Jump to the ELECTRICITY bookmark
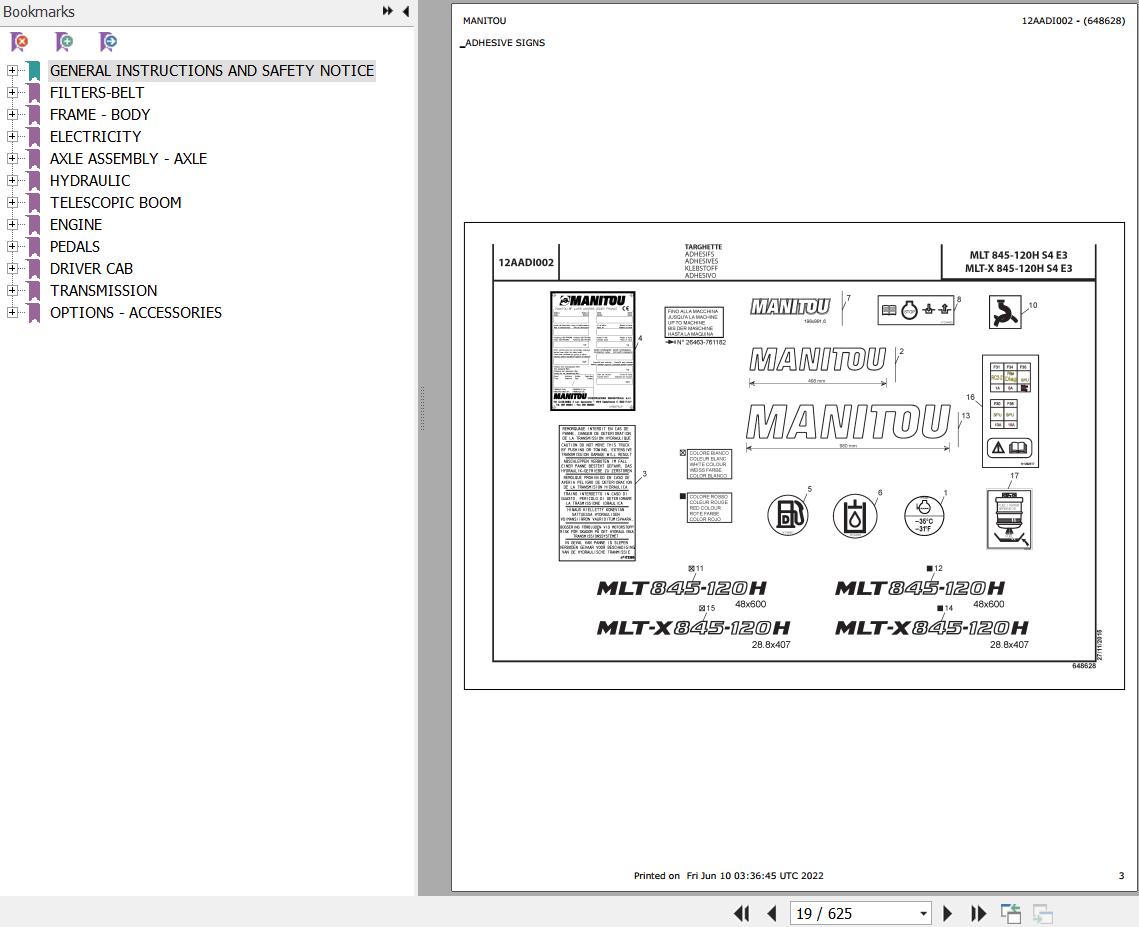The width and height of the screenshot is (1139, 927). pos(95,137)
